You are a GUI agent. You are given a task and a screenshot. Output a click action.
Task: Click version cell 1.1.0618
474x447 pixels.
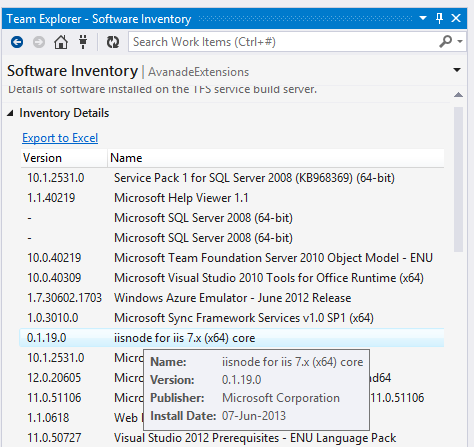[x=48, y=418]
